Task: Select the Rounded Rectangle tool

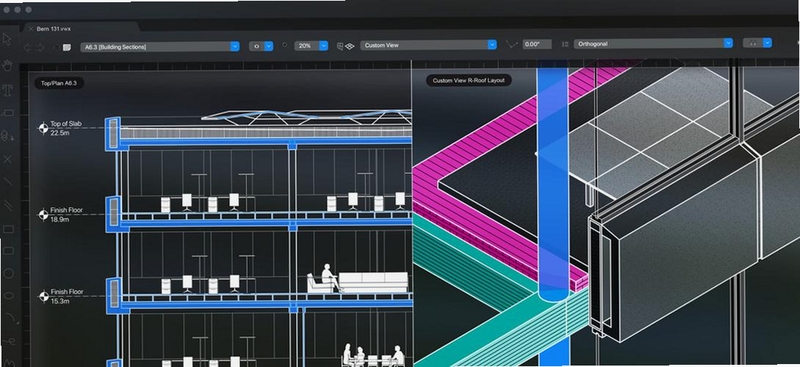Action: coord(8,251)
